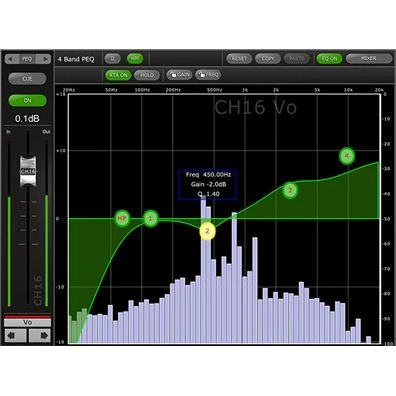Screen dimensions: 396x396
Task: Toggle the channel ON button
Action: 27,100
